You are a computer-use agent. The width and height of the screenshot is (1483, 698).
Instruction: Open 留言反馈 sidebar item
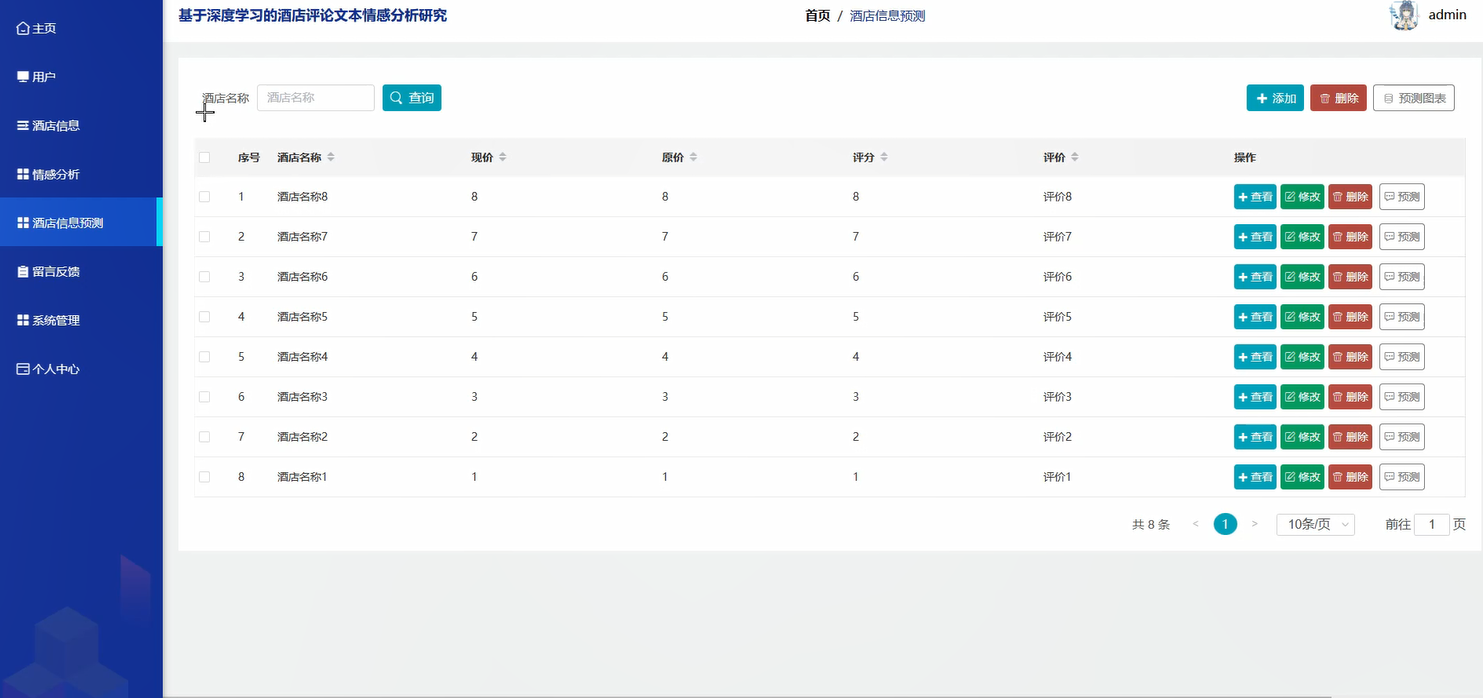coord(80,272)
